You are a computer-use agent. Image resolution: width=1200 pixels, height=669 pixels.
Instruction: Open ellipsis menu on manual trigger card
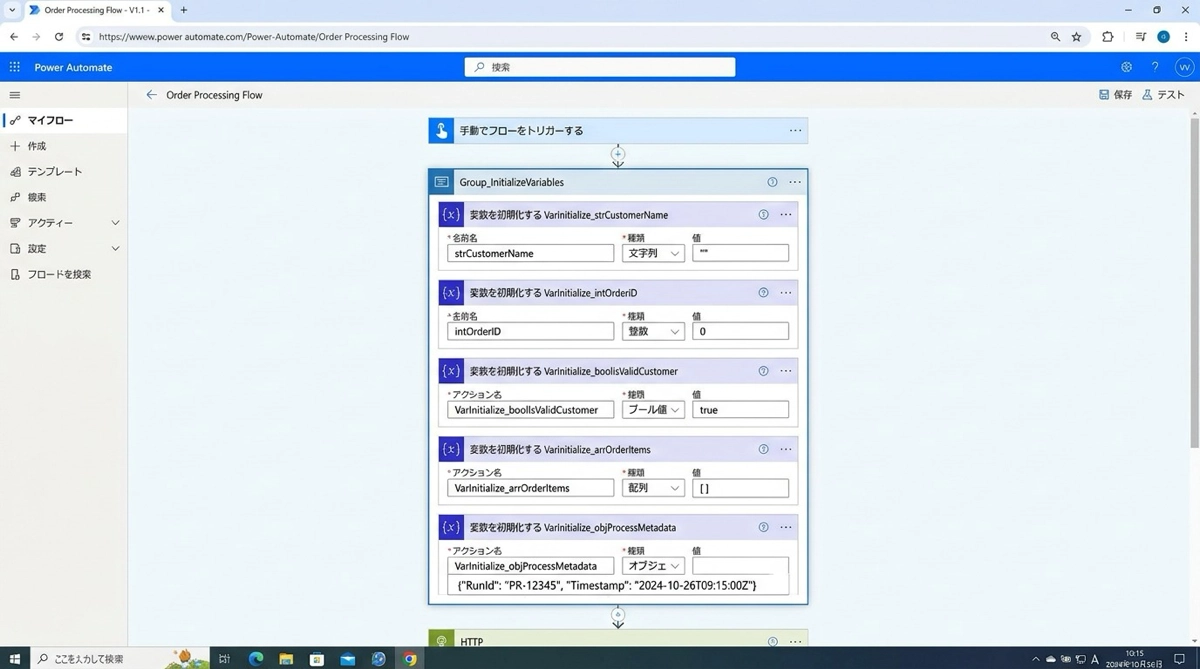point(795,131)
